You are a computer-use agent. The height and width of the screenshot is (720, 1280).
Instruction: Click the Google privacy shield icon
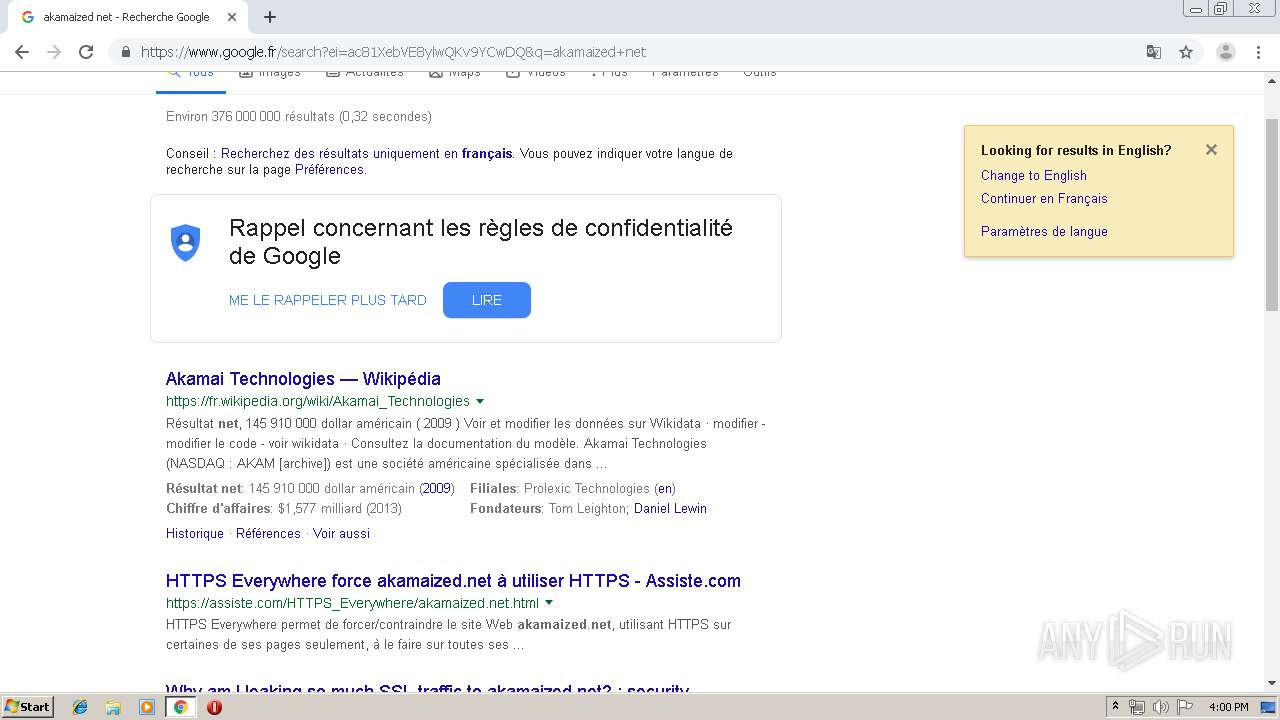tap(186, 243)
